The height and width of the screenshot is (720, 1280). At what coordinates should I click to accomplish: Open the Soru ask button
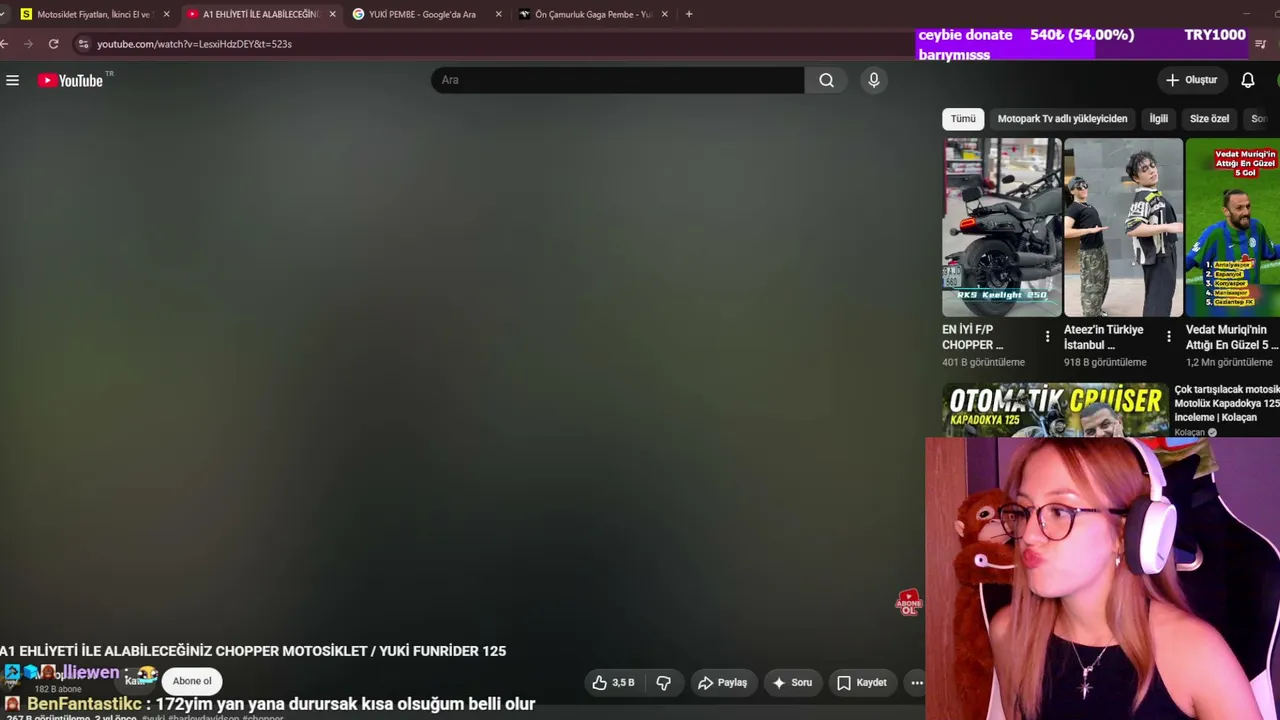point(791,683)
